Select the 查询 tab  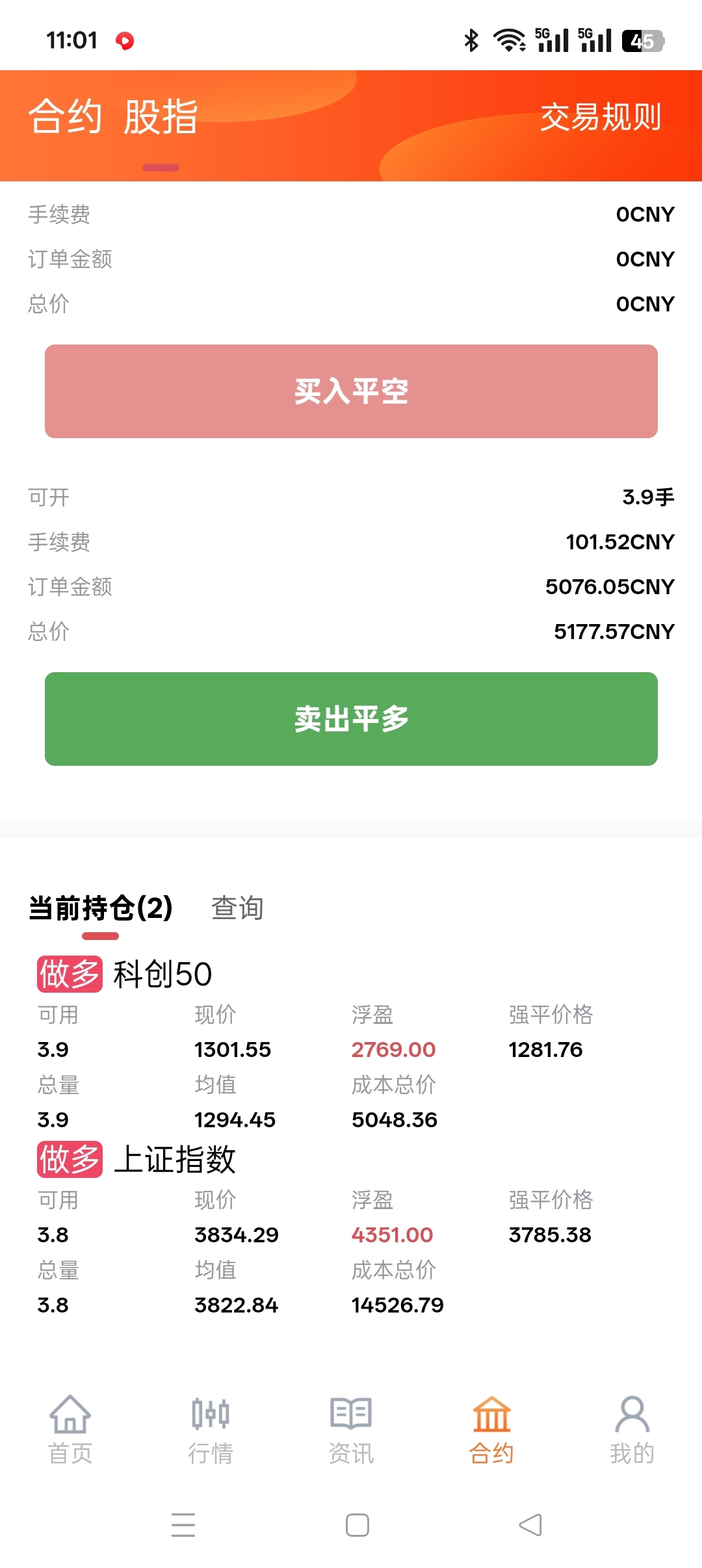[x=237, y=908]
